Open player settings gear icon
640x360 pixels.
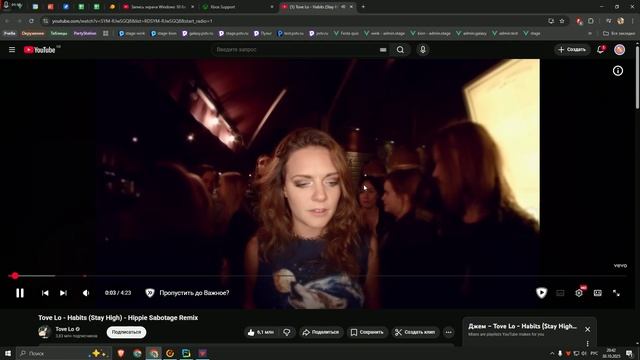coord(579,293)
